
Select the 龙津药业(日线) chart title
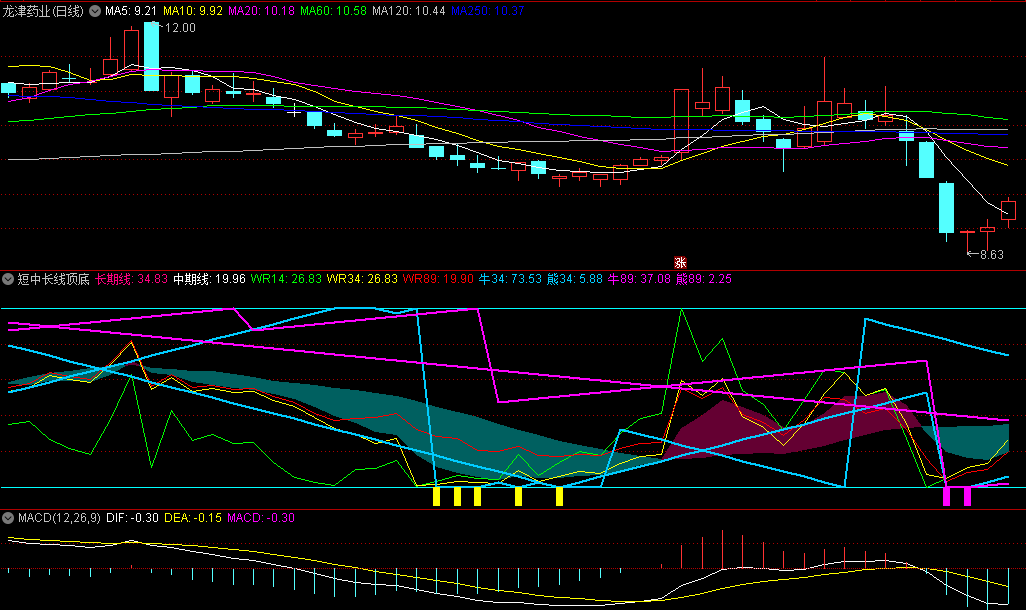click(x=43, y=11)
